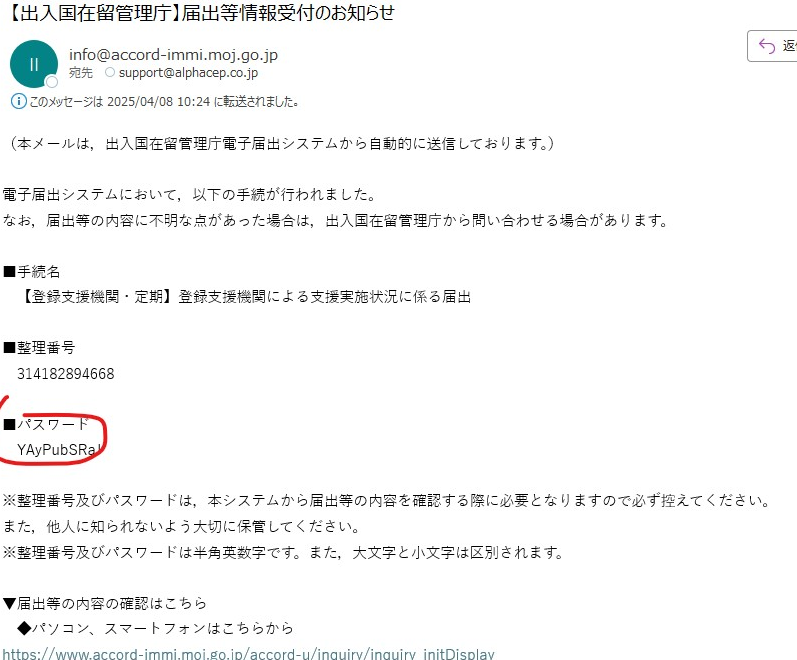The image size is (797, 660).
Task: Click the ■整理番号 heading
Action: 39,348
